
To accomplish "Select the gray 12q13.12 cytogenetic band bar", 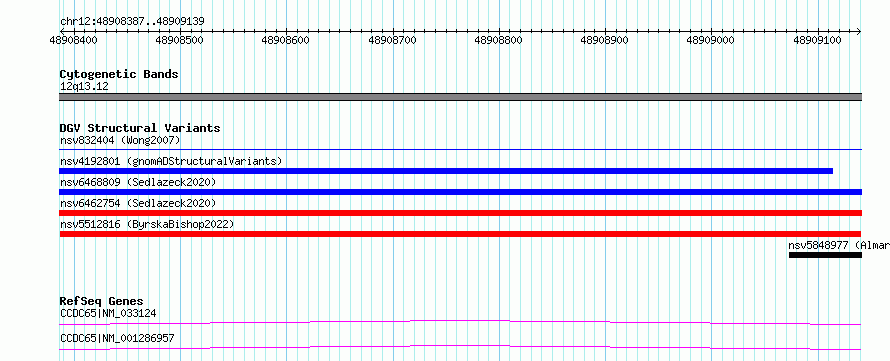I will click(x=460, y=97).
